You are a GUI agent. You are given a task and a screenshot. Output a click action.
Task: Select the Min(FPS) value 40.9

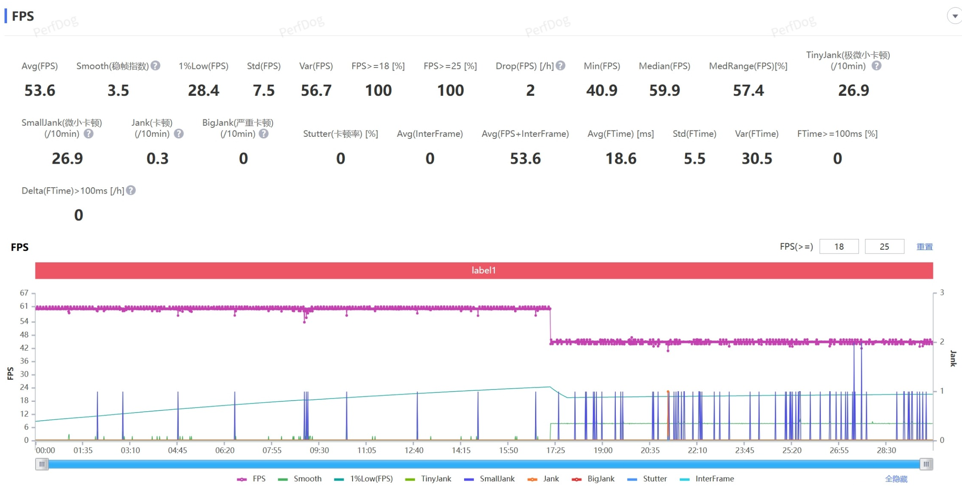click(602, 91)
